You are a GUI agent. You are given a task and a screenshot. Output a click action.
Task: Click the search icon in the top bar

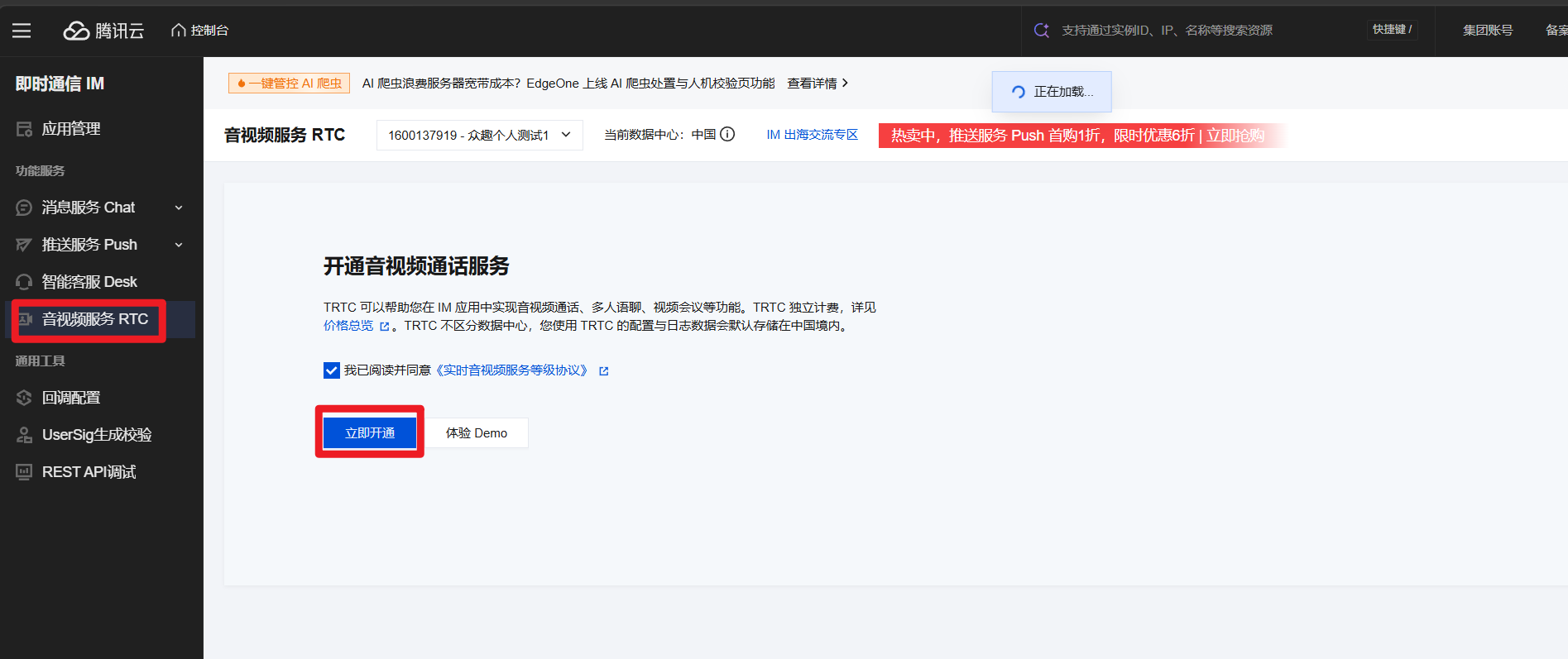pos(1042,30)
